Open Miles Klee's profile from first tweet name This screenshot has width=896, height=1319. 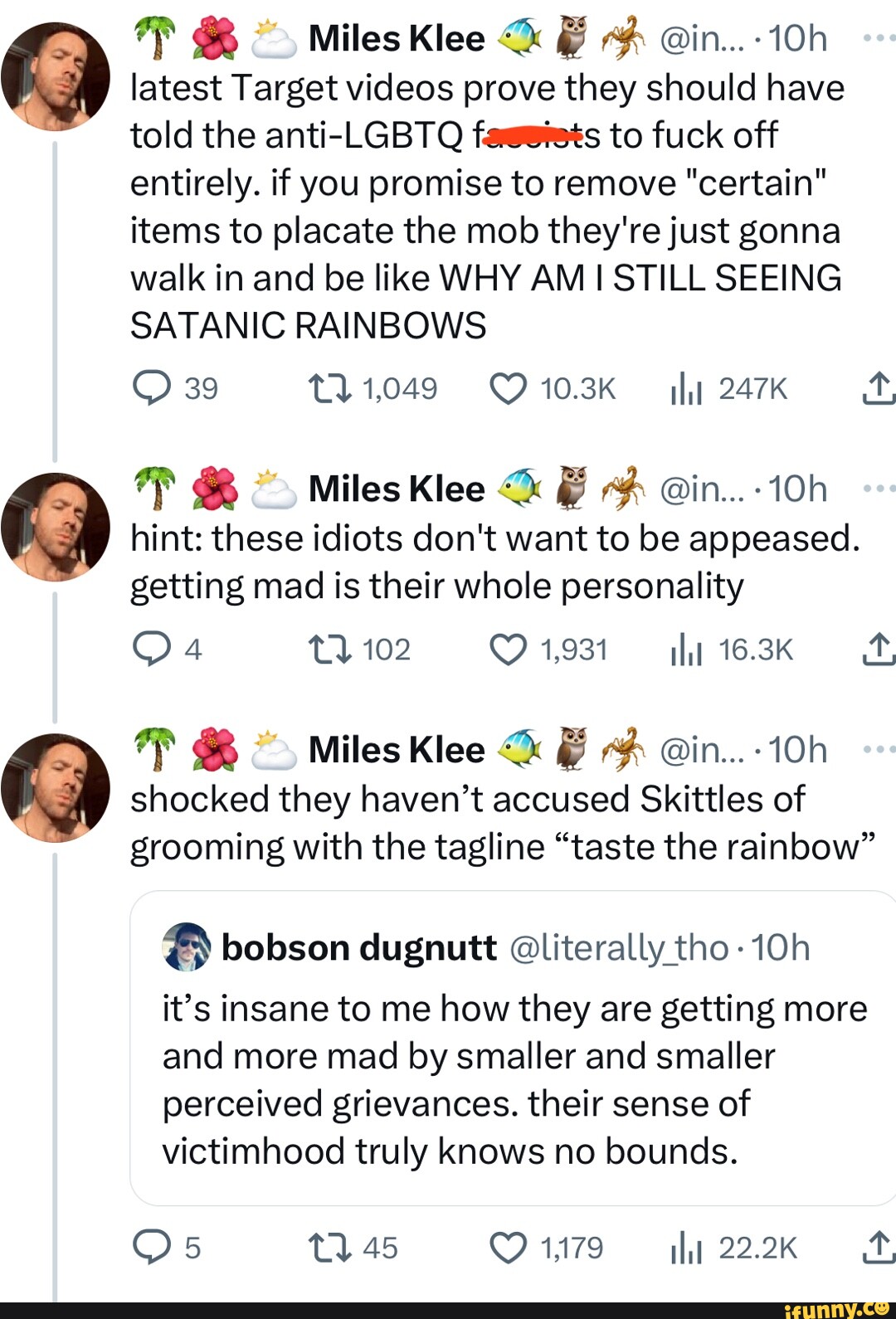pos(396,39)
